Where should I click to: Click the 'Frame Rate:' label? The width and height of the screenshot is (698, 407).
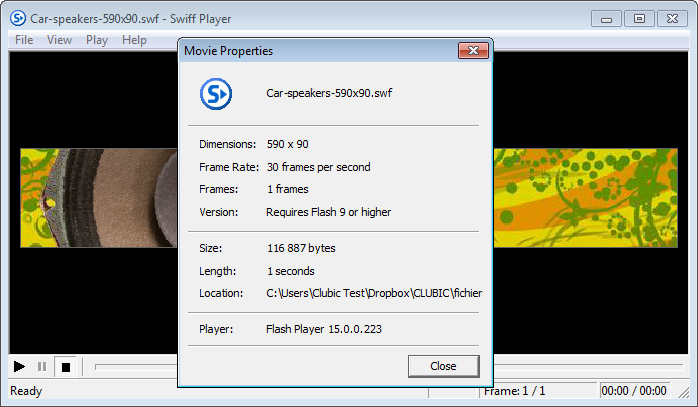pyautogui.click(x=229, y=167)
